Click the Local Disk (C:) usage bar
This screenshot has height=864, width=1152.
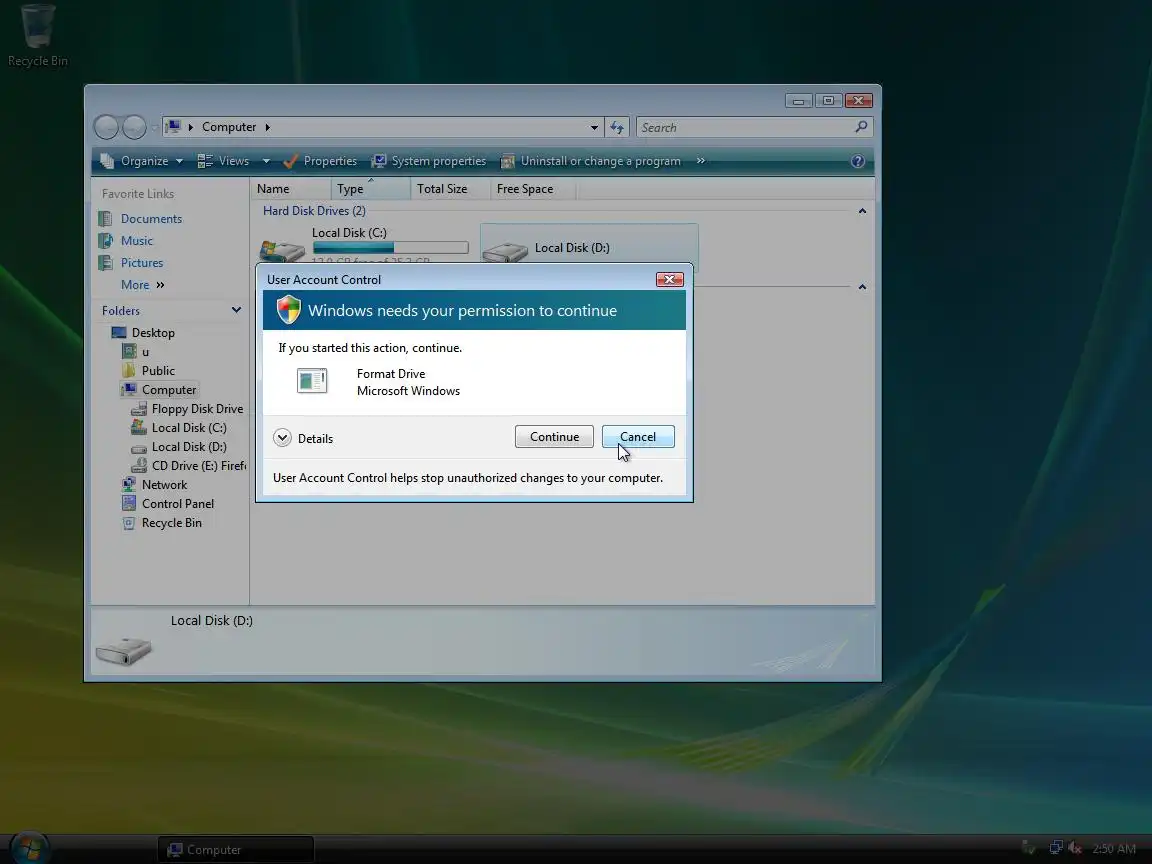click(390, 248)
